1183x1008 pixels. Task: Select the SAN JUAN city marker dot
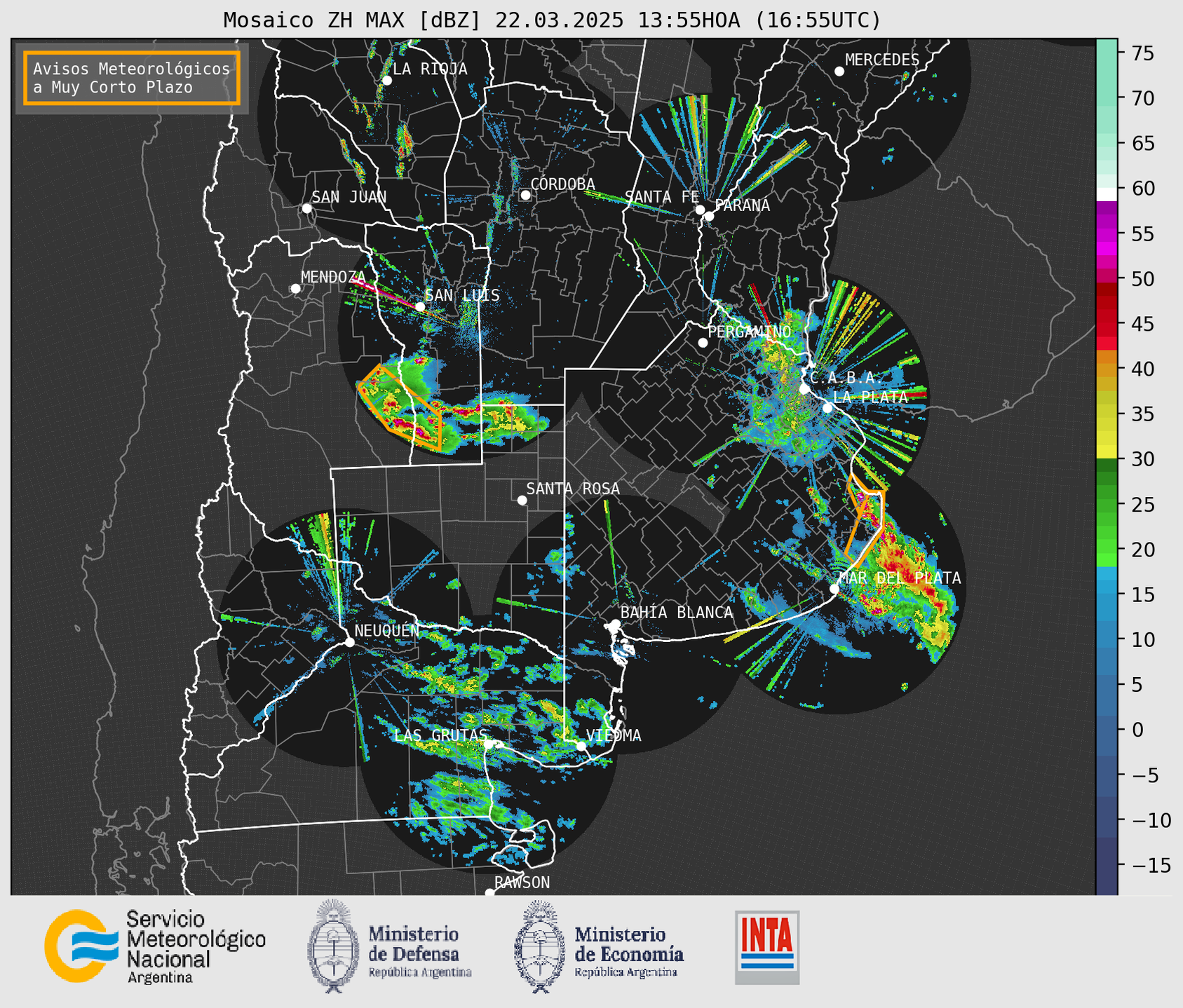coord(306,208)
